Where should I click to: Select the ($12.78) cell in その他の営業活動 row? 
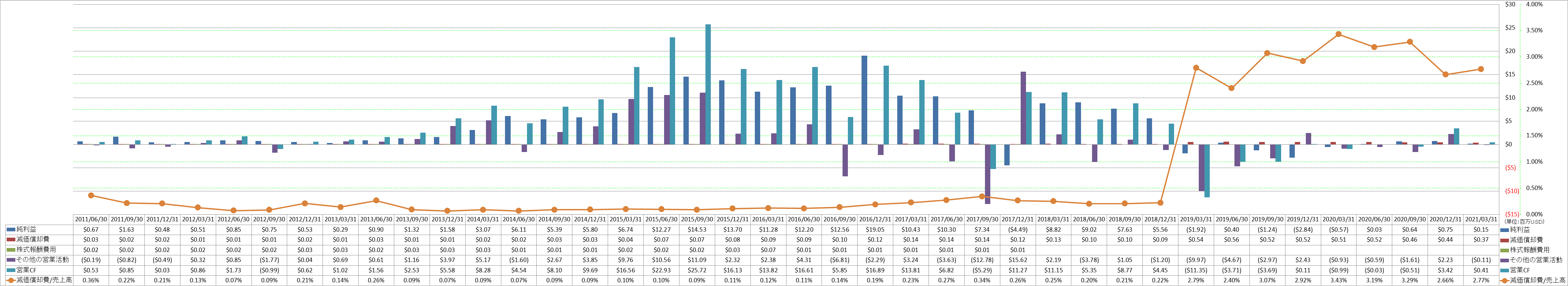point(982,260)
